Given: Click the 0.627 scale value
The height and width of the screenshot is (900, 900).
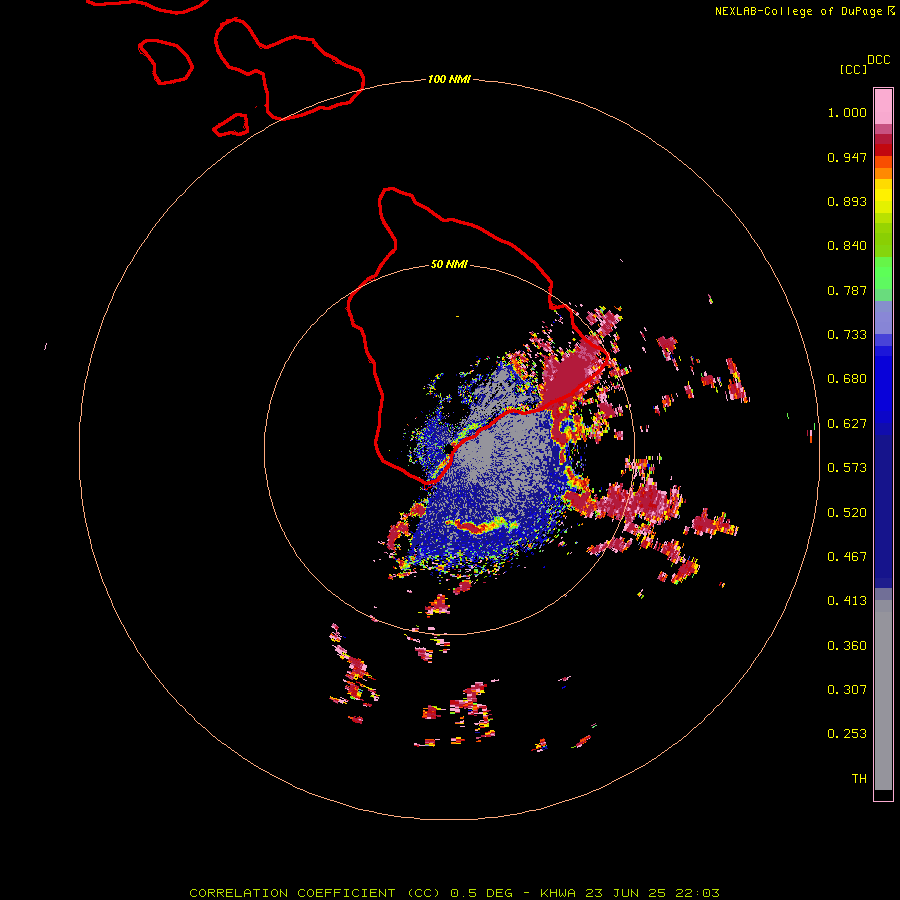Looking at the screenshot, I should point(847,424).
